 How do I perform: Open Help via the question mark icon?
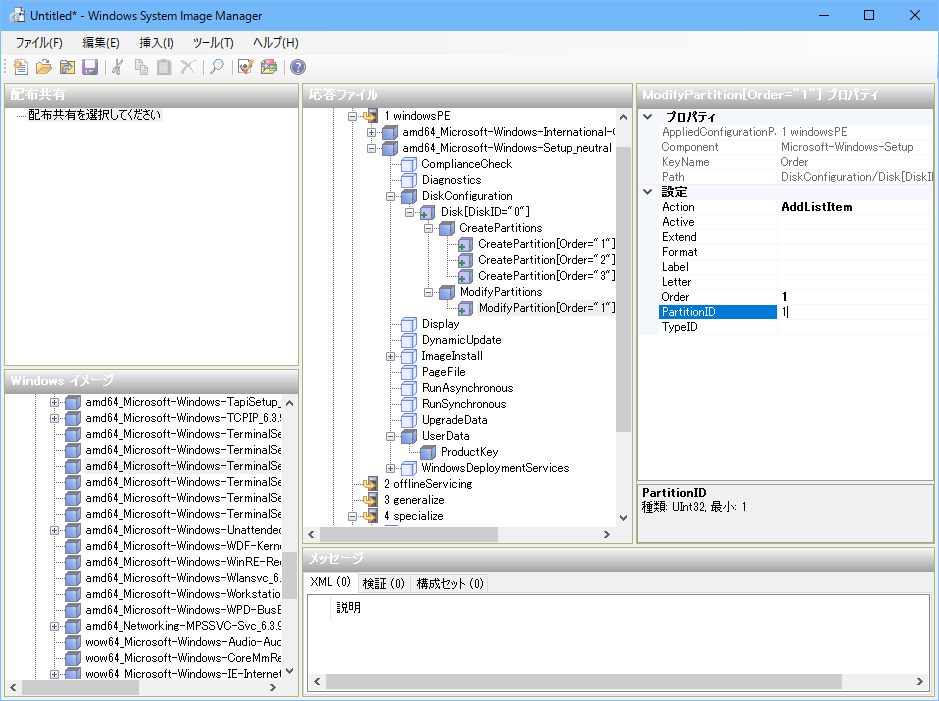point(298,67)
